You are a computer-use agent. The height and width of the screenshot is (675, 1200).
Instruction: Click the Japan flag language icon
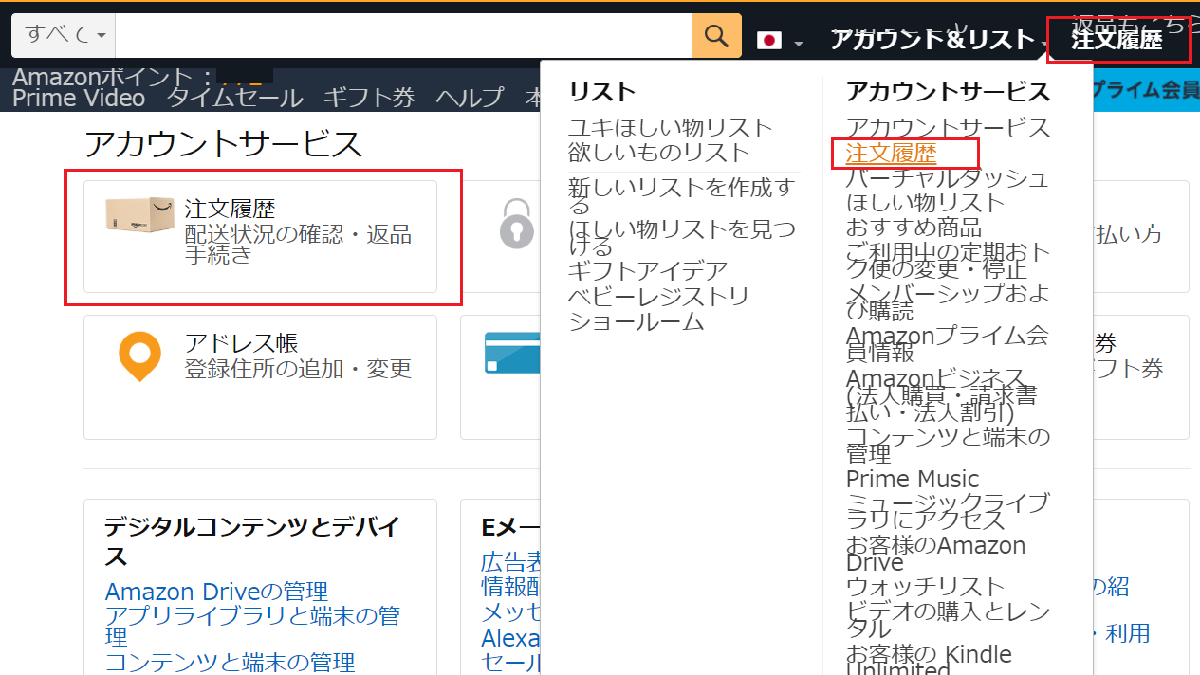tap(769, 40)
